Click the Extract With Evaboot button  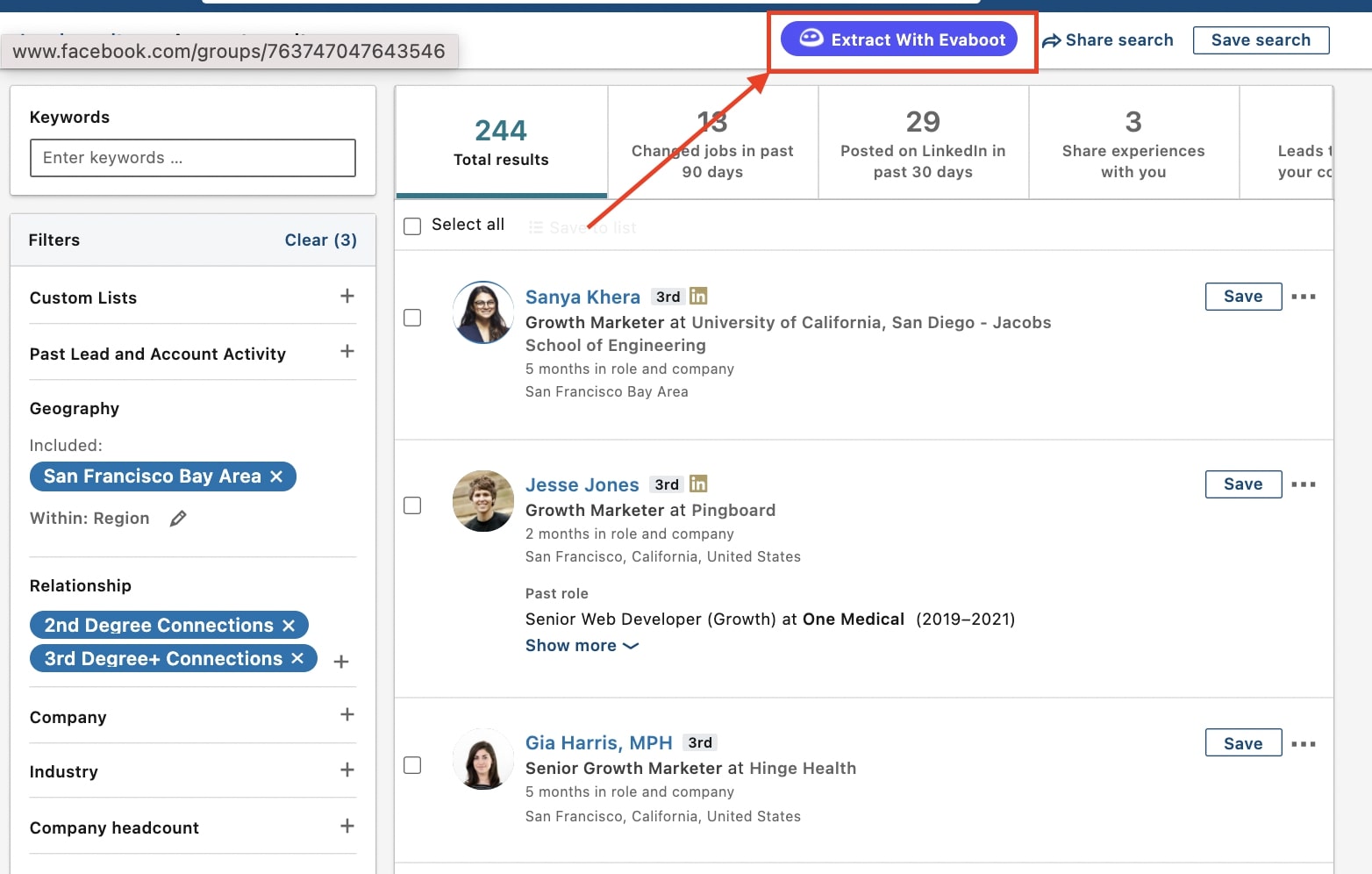pyautogui.click(x=898, y=39)
